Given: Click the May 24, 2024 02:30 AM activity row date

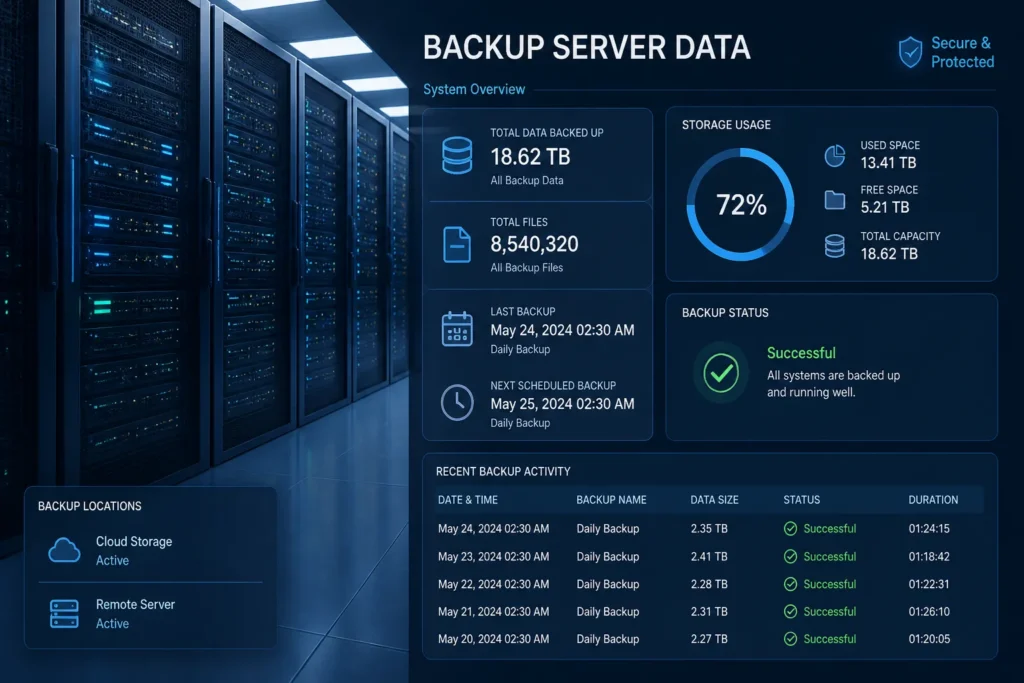Looking at the screenshot, I should click(493, 528).
